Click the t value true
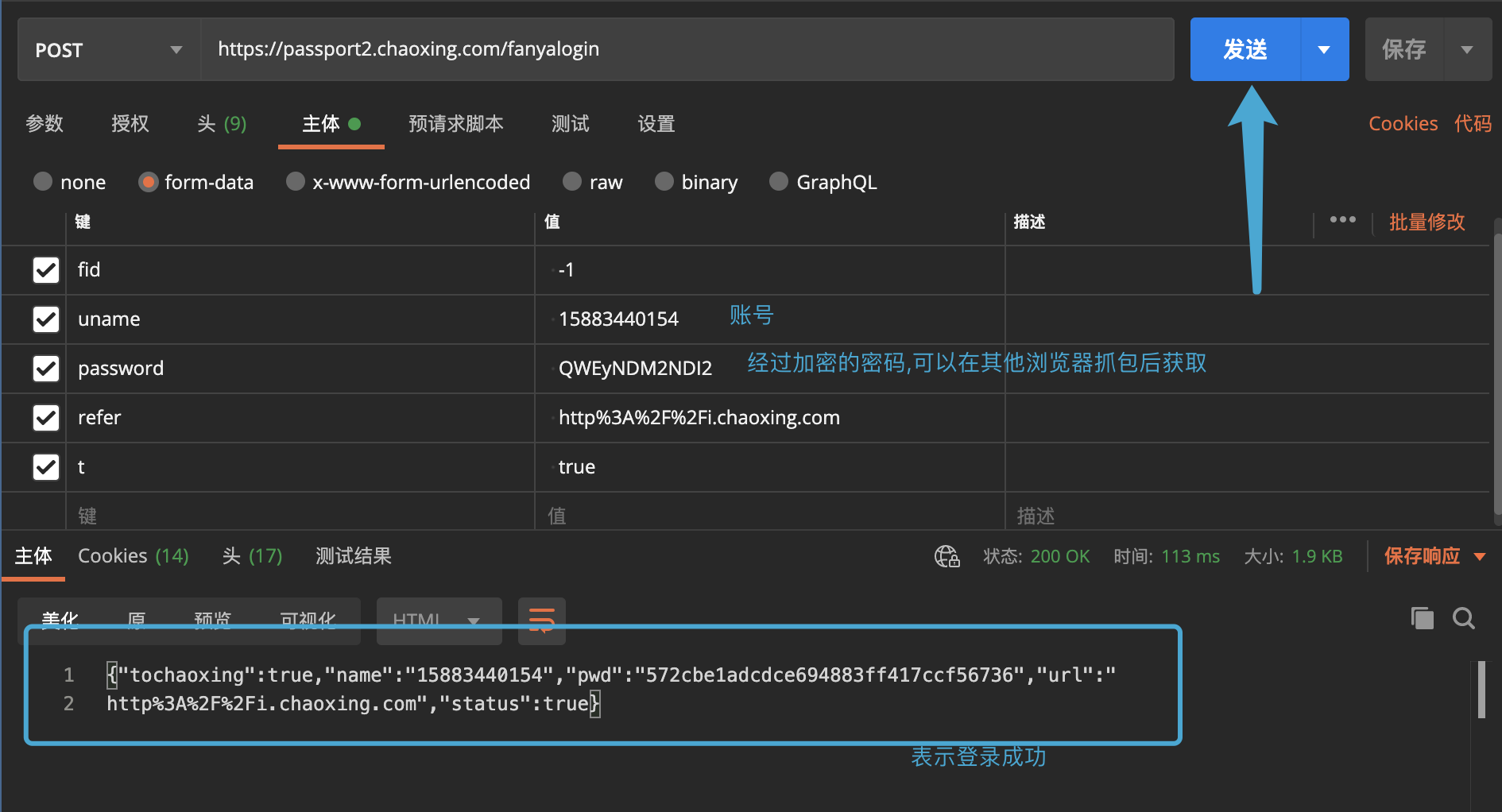Screen dimensions: 1502x812 click(x=577, y=467)
